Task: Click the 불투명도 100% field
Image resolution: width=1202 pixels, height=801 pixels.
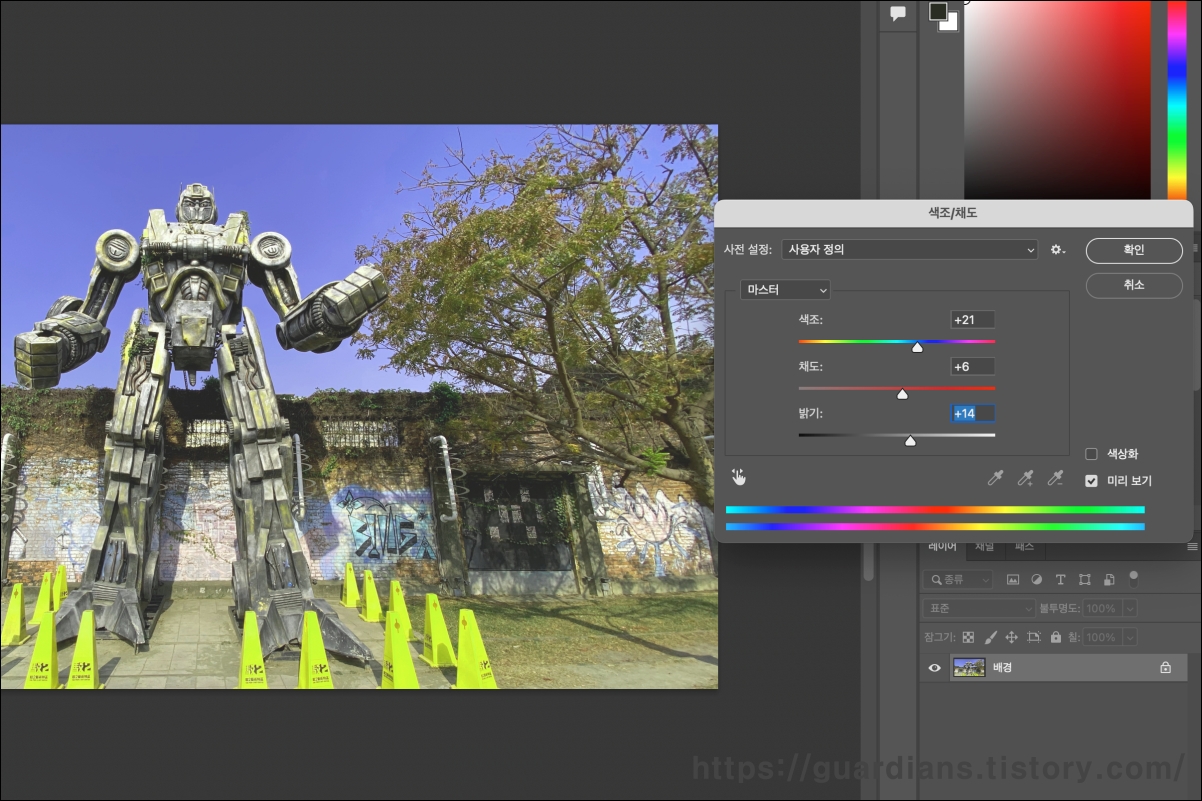Action: pos(1103,608)
